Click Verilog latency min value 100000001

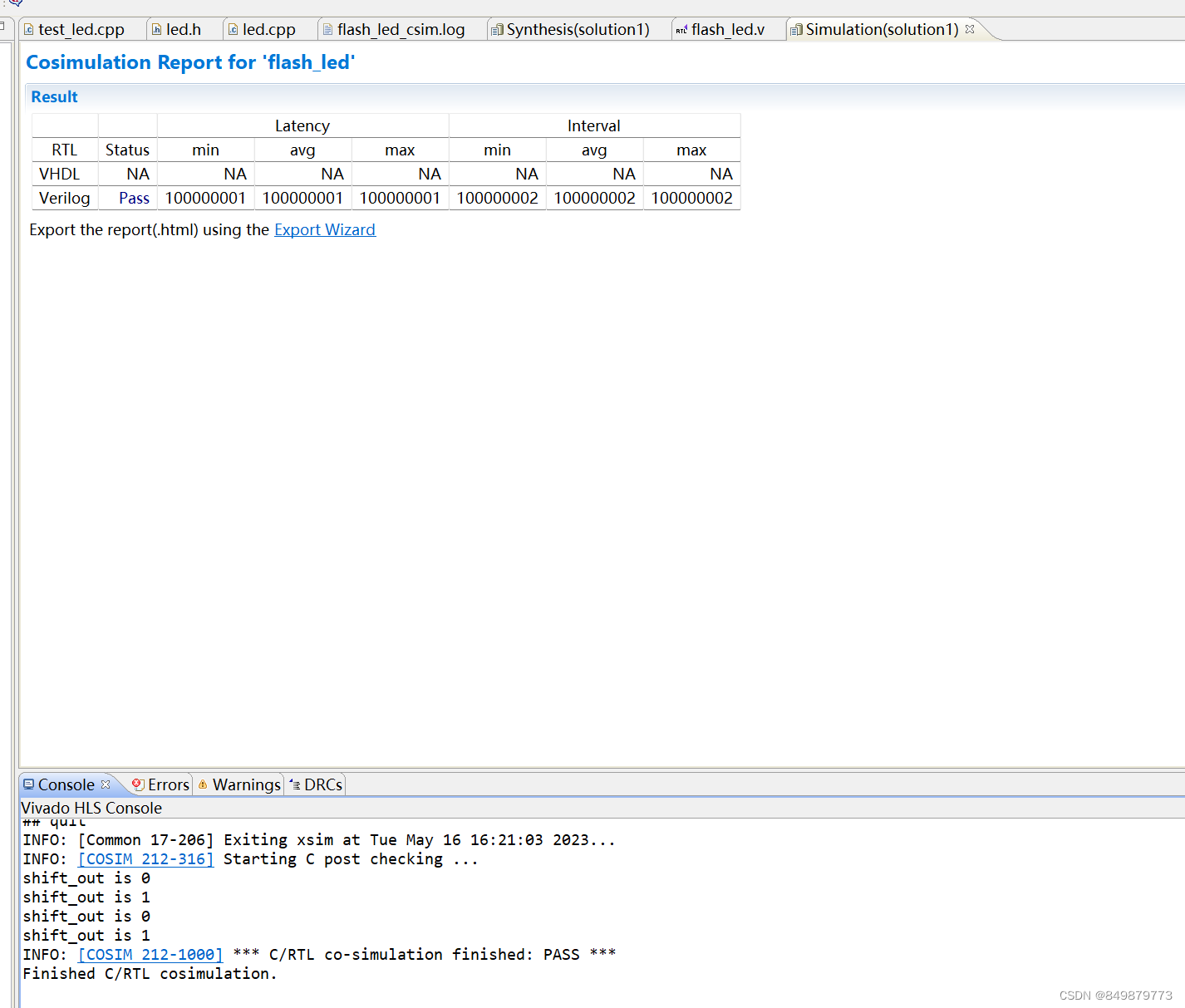point(205,199)
